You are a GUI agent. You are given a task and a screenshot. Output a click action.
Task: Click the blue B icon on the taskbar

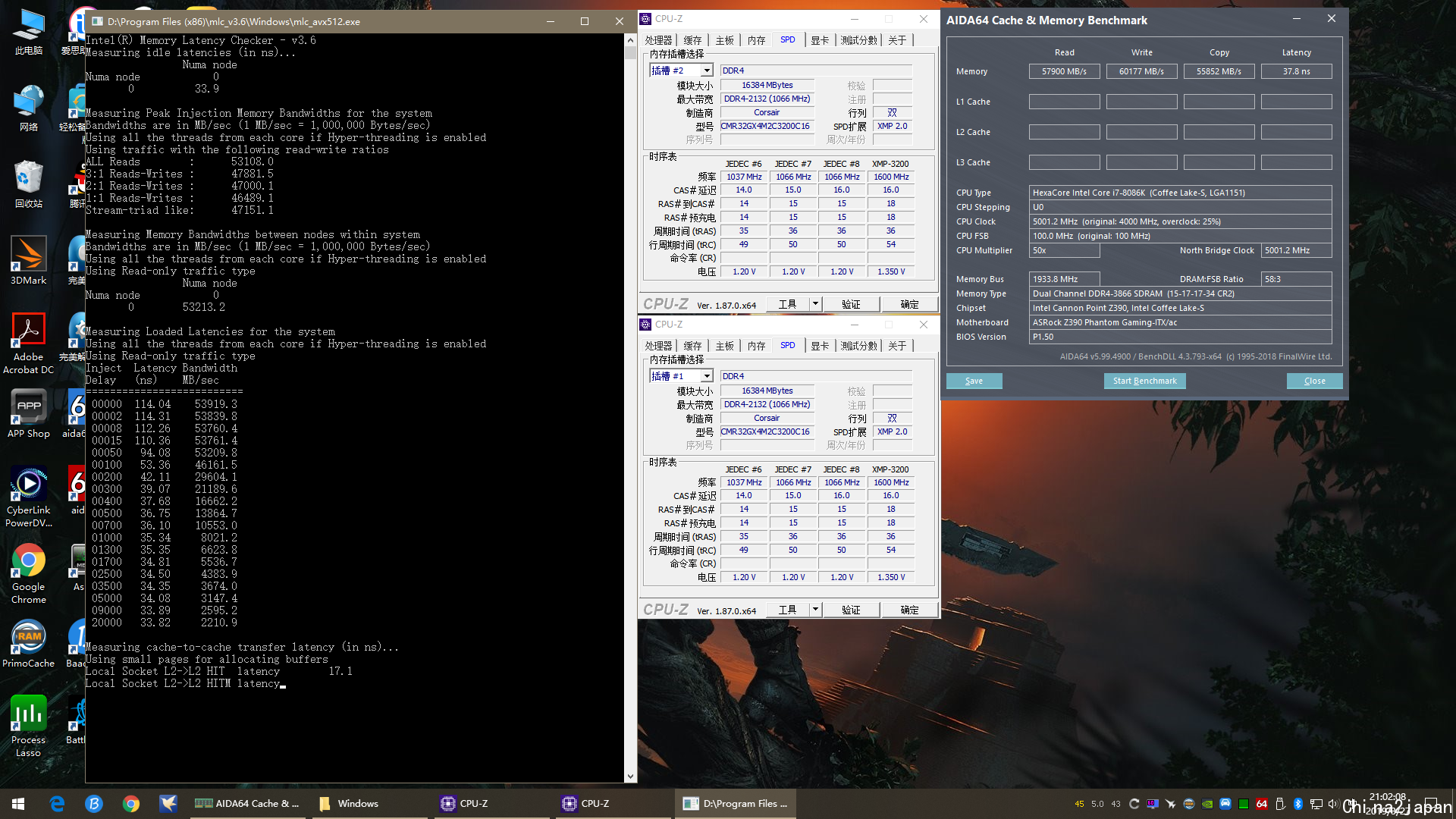point(94,804)
